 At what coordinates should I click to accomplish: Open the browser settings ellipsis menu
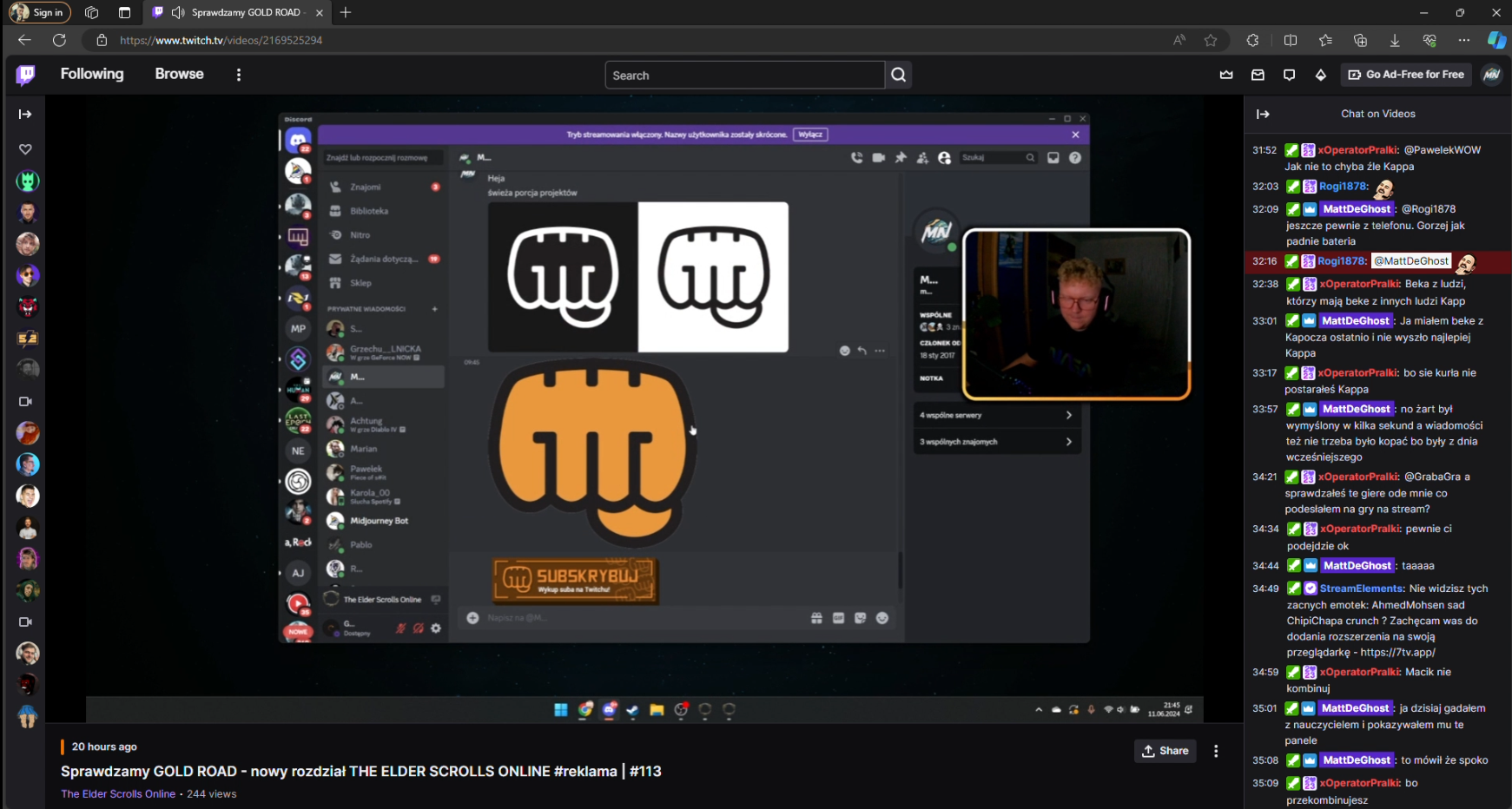point(1464,40)
